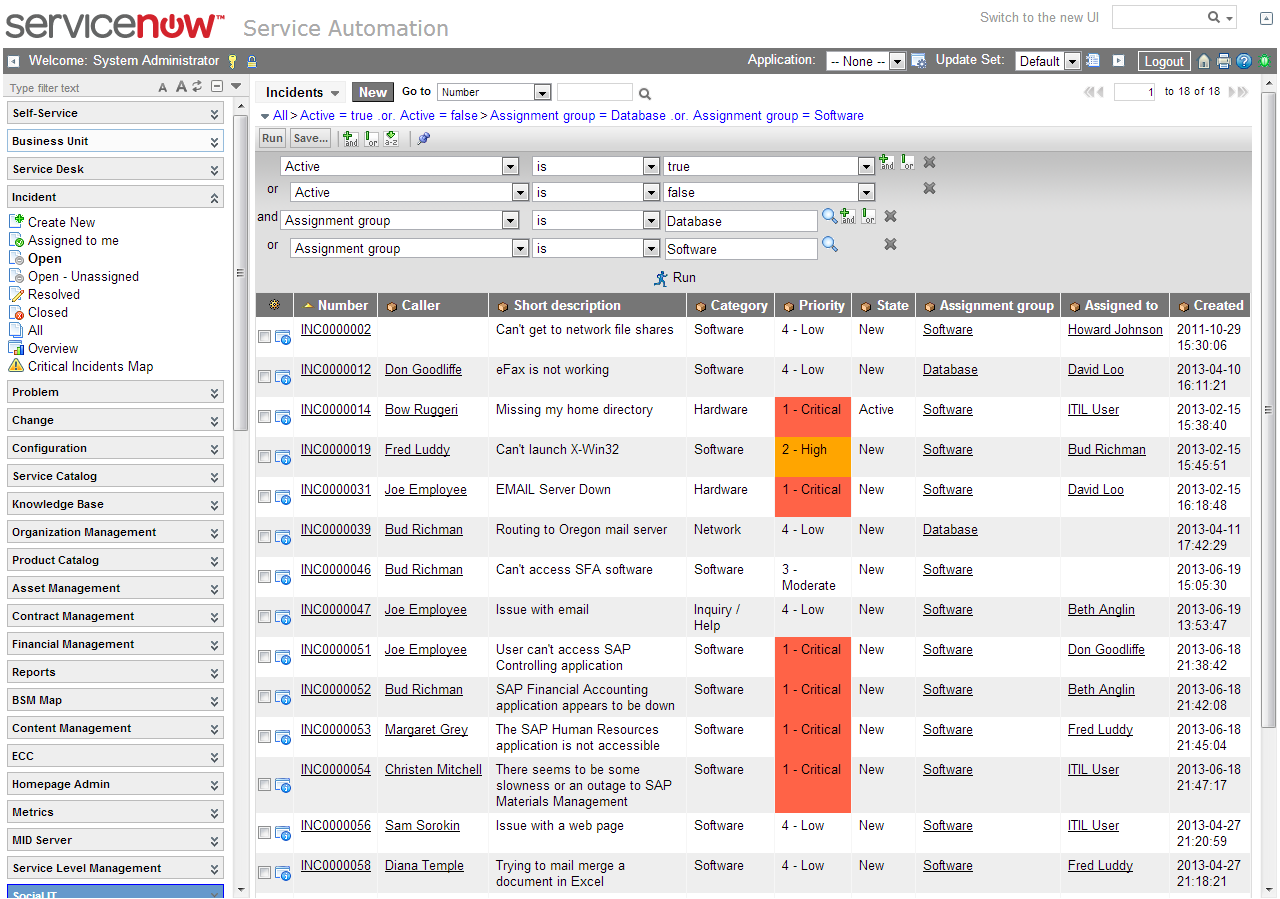
Task: Click the green bug debug icon
Action: pyautogui.click(x=1265, y=61)
